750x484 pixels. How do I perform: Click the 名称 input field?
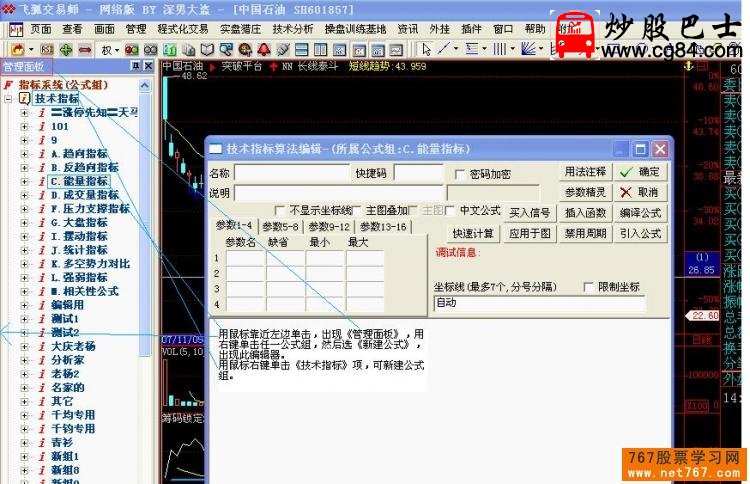[291, 173]
